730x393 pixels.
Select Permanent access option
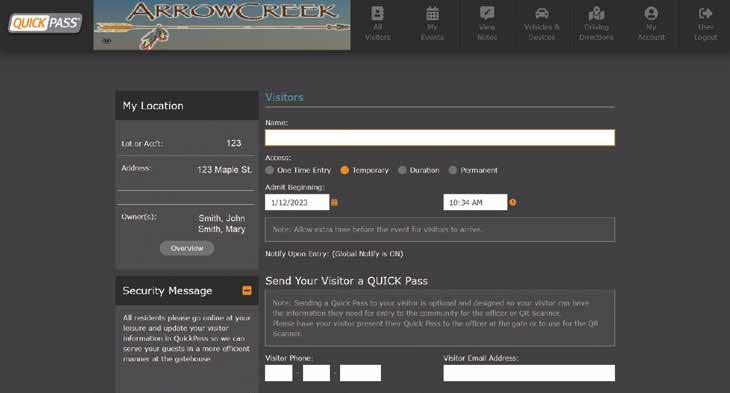(453, 170)
